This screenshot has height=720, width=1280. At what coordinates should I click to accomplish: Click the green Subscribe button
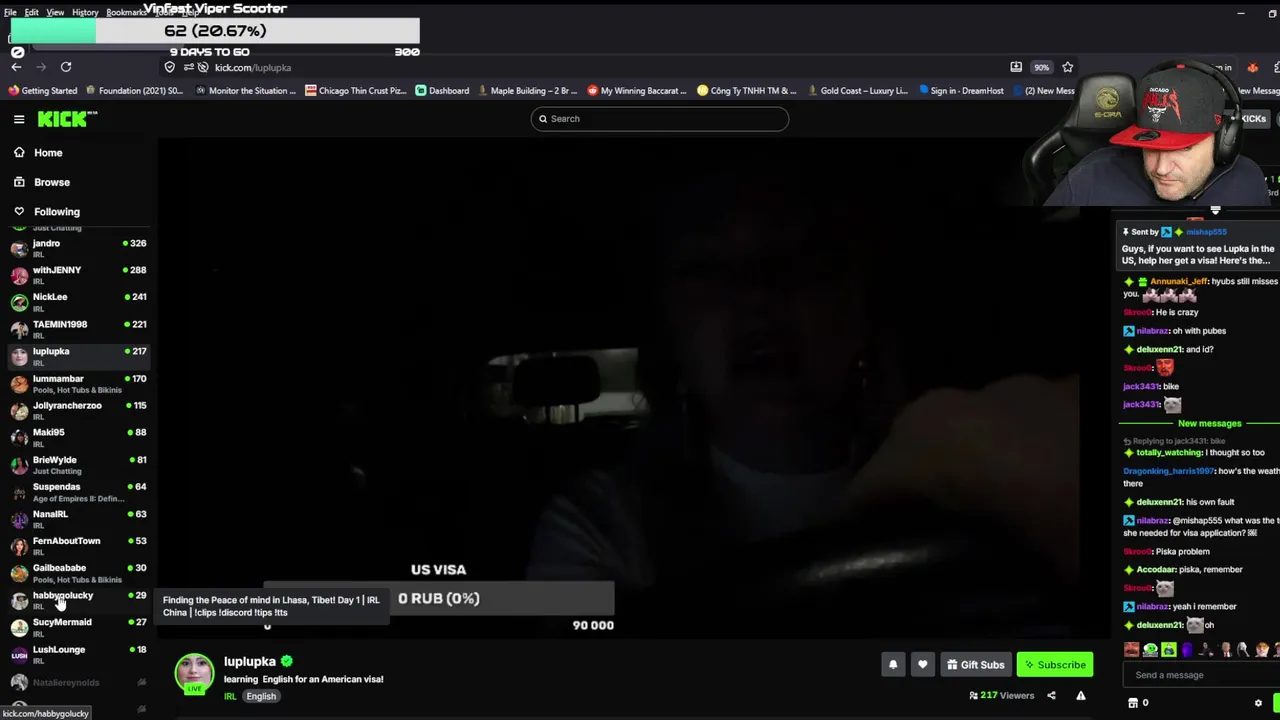(1054, 665)
